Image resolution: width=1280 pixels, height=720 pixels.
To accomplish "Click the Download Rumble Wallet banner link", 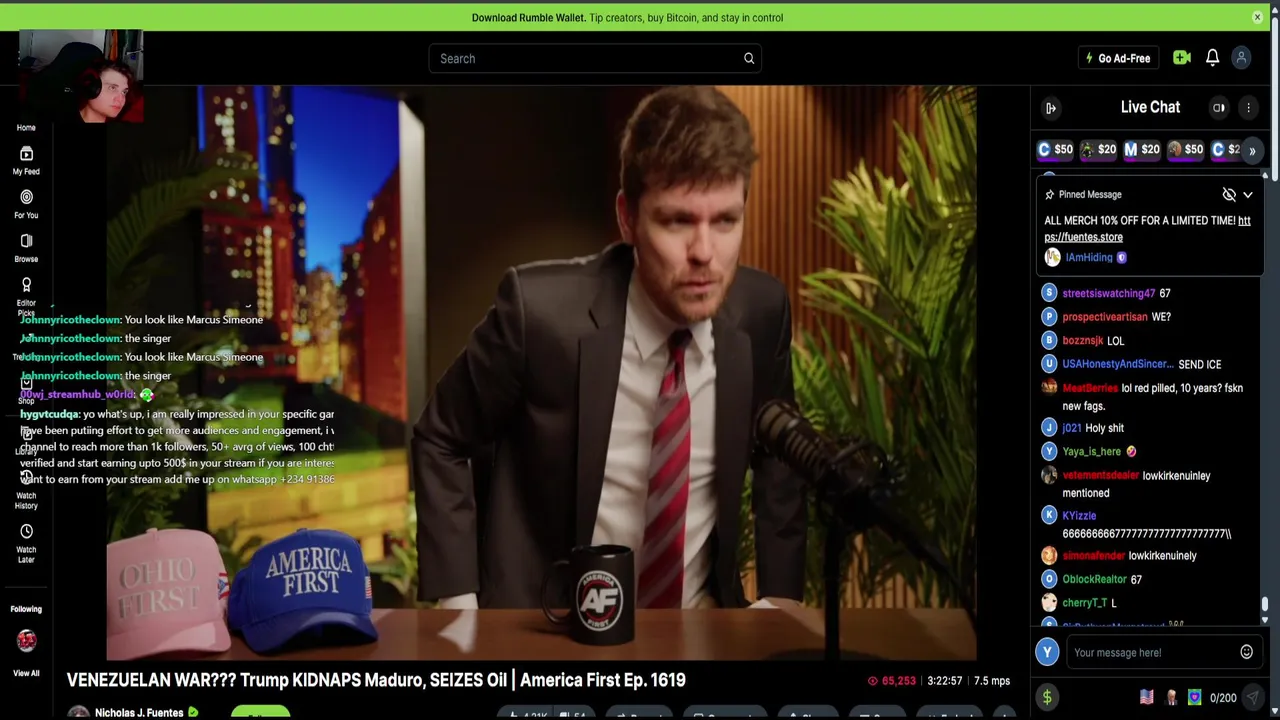I will (627, 18).
